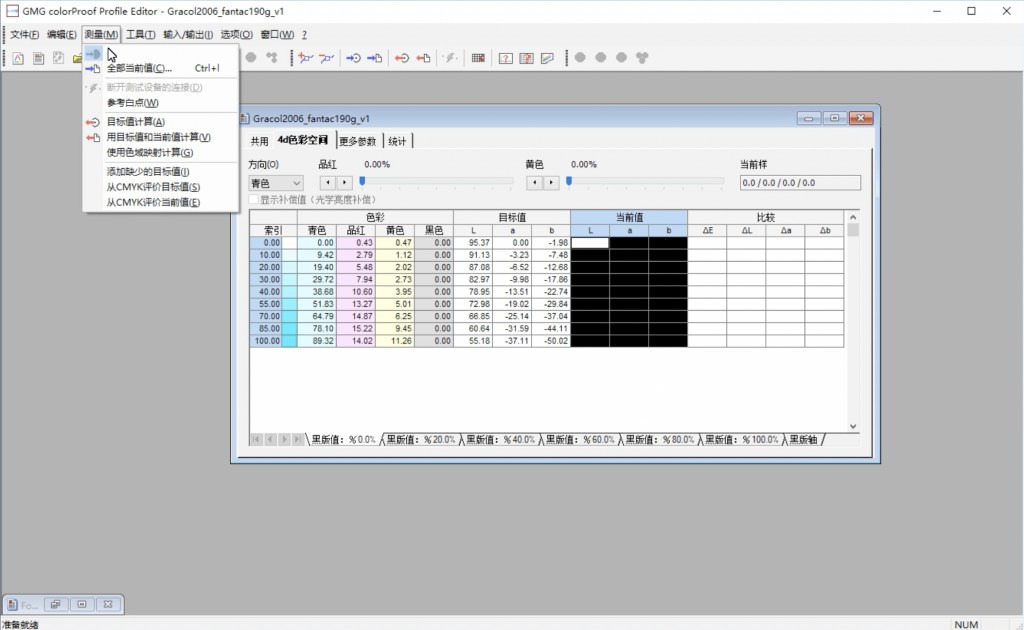The width and height of the screenshot is (1024, 630).
Task: Click the new profile toolbar icon
Action: pos(18,58)
